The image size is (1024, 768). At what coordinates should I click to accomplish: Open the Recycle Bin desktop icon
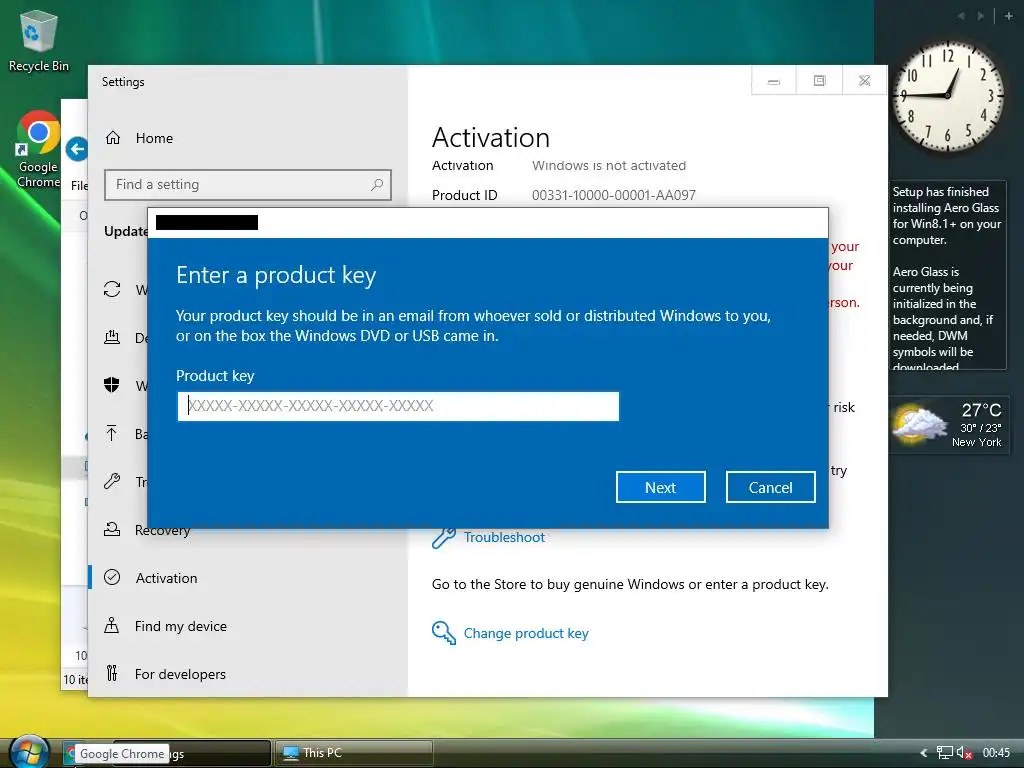point(39,40)
